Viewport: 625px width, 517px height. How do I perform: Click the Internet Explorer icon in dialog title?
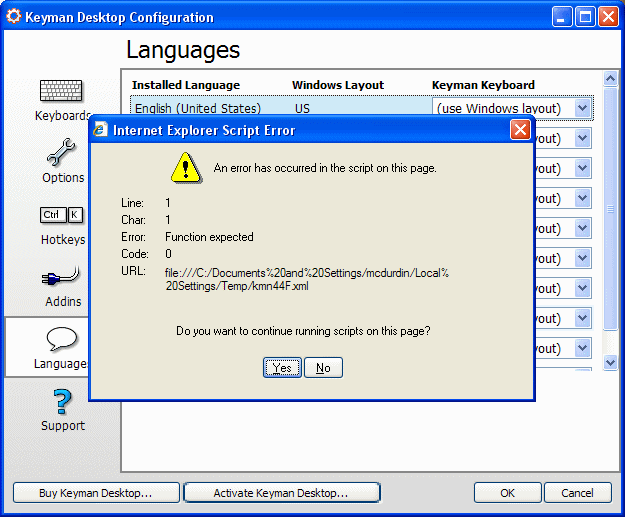pyautogui.click(x=100, y=130)
